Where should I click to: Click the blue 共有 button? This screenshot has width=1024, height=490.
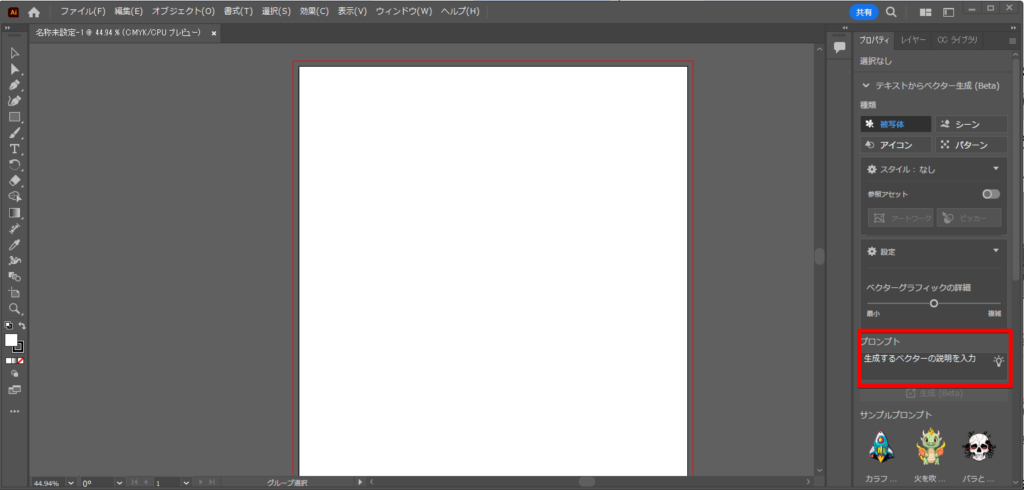(x=864, y=12)
